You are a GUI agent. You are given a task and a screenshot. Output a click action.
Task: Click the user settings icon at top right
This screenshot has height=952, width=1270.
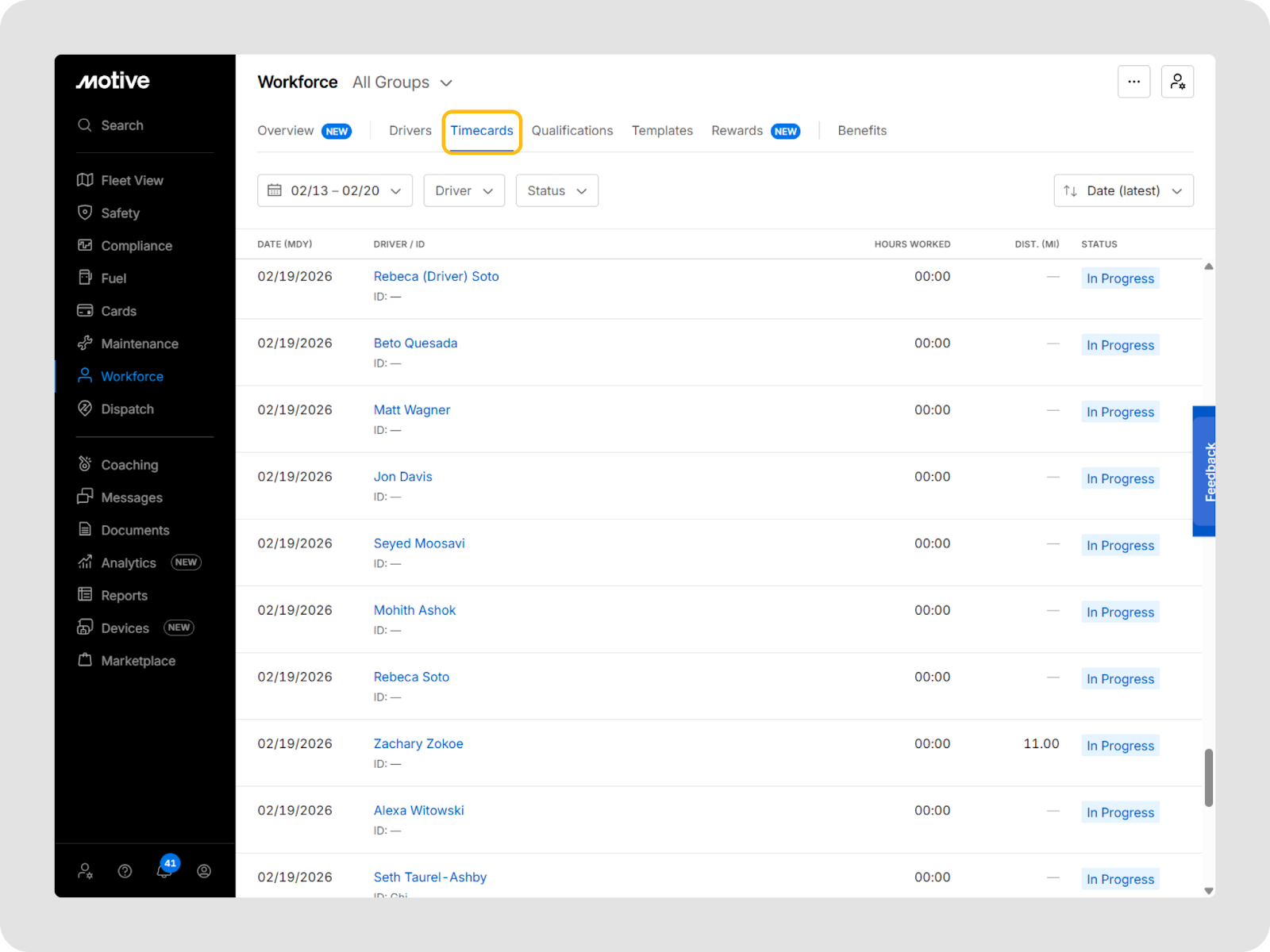(x=1177, y=82)
